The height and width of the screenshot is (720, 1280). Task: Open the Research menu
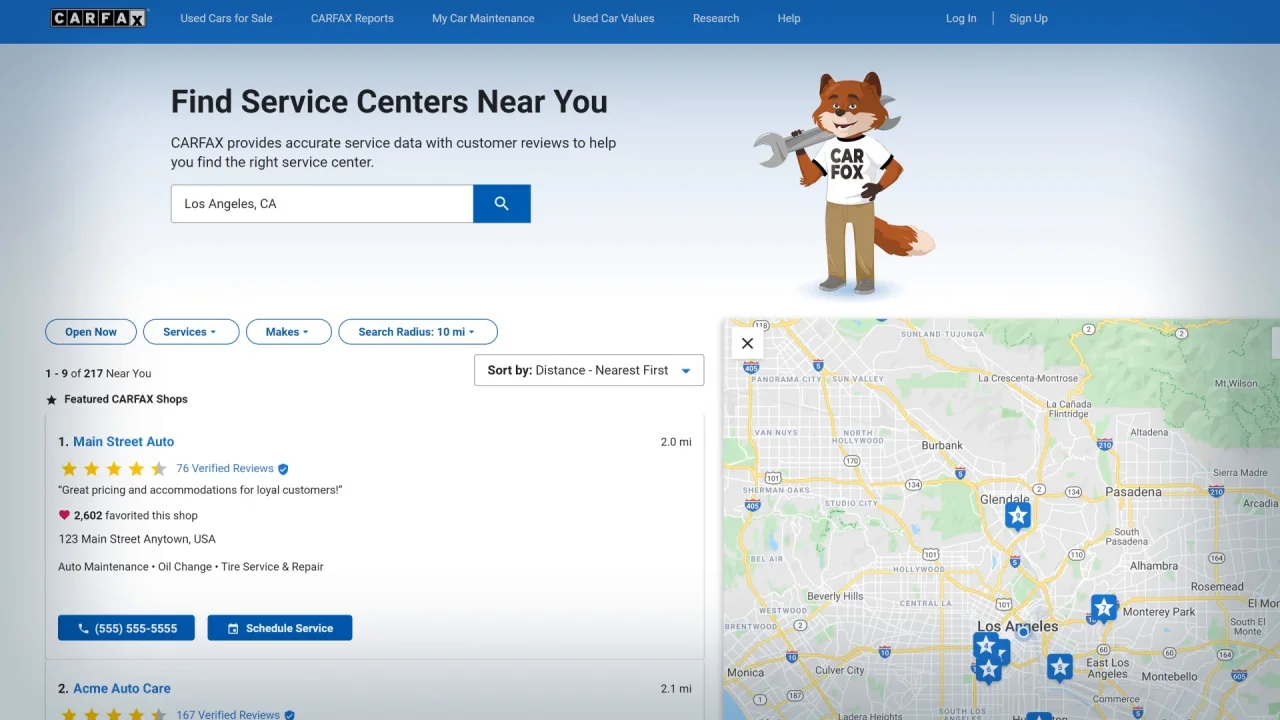coord(716,18)
